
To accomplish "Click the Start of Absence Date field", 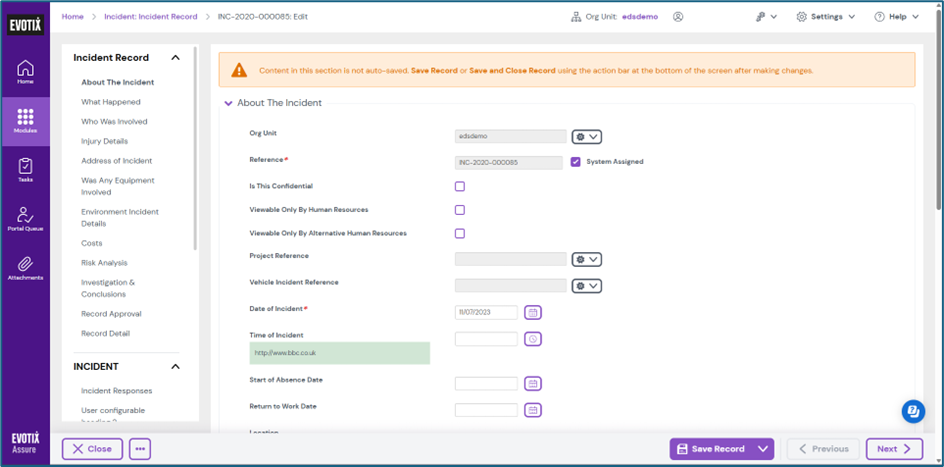I will tap(486, 383).
